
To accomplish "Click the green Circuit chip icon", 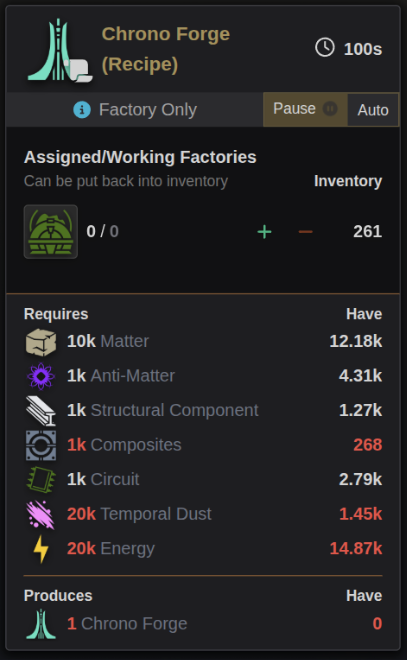I will point(41,479).
